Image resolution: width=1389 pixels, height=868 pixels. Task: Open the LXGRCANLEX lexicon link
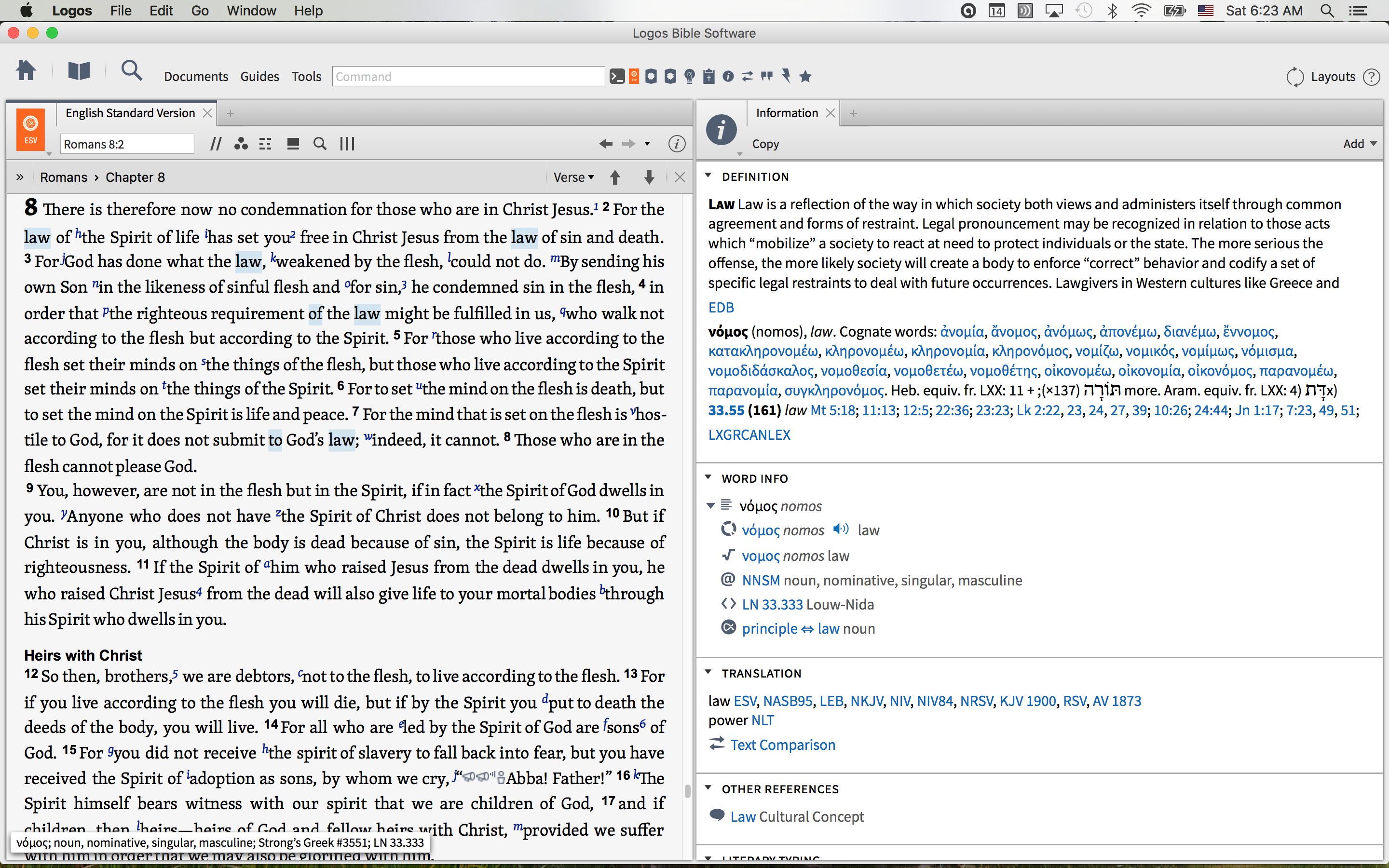pos(749,434)
